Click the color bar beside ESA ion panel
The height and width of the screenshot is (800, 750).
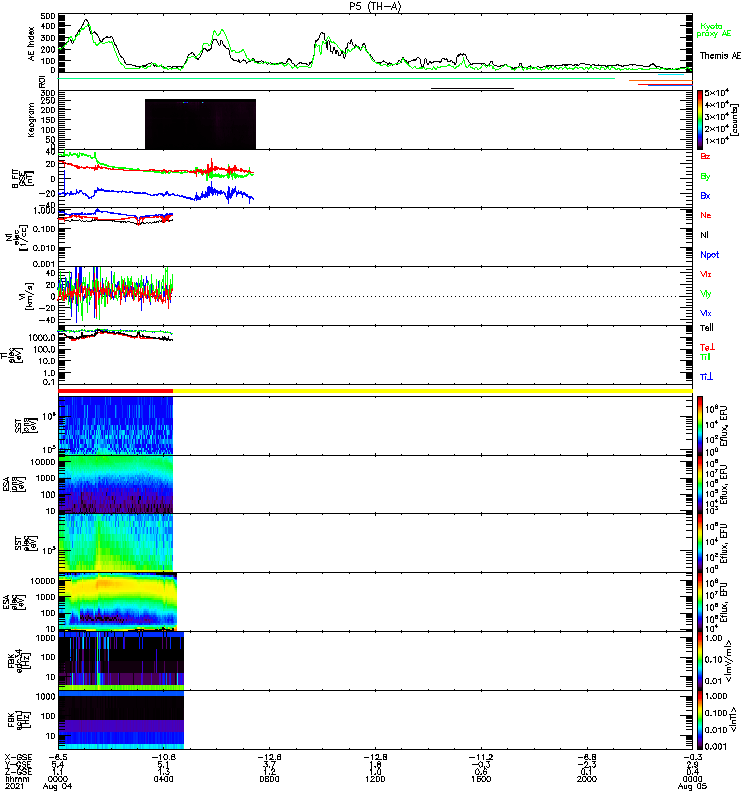coord(700,484)
